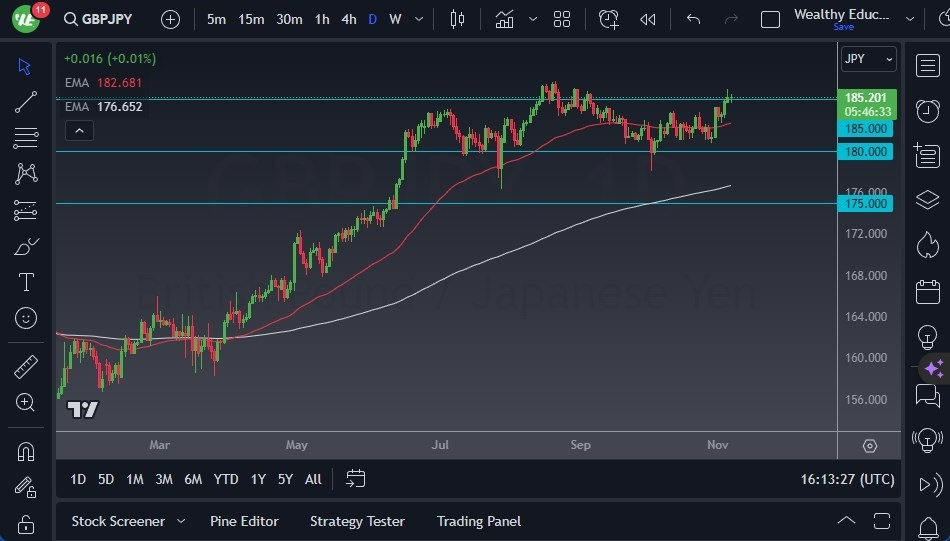Toggle lock all drawing tools
The width and height of the screenshot is (950, 541).
25,524
